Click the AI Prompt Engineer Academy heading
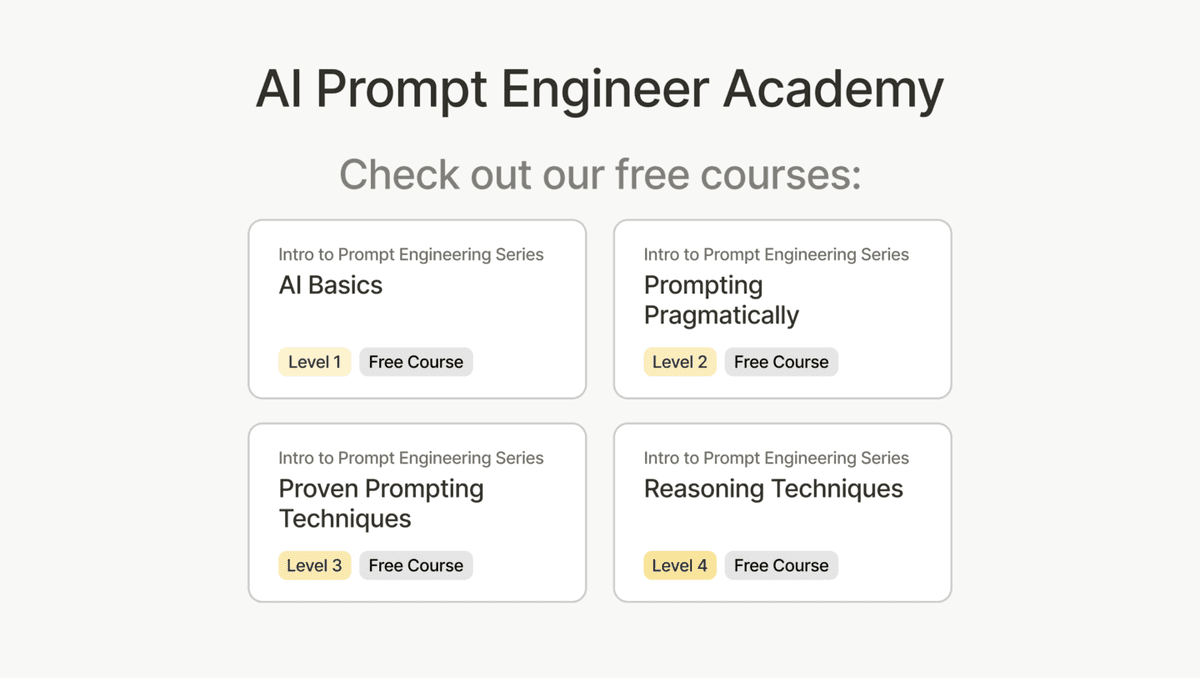 click(x=600, y=90)
